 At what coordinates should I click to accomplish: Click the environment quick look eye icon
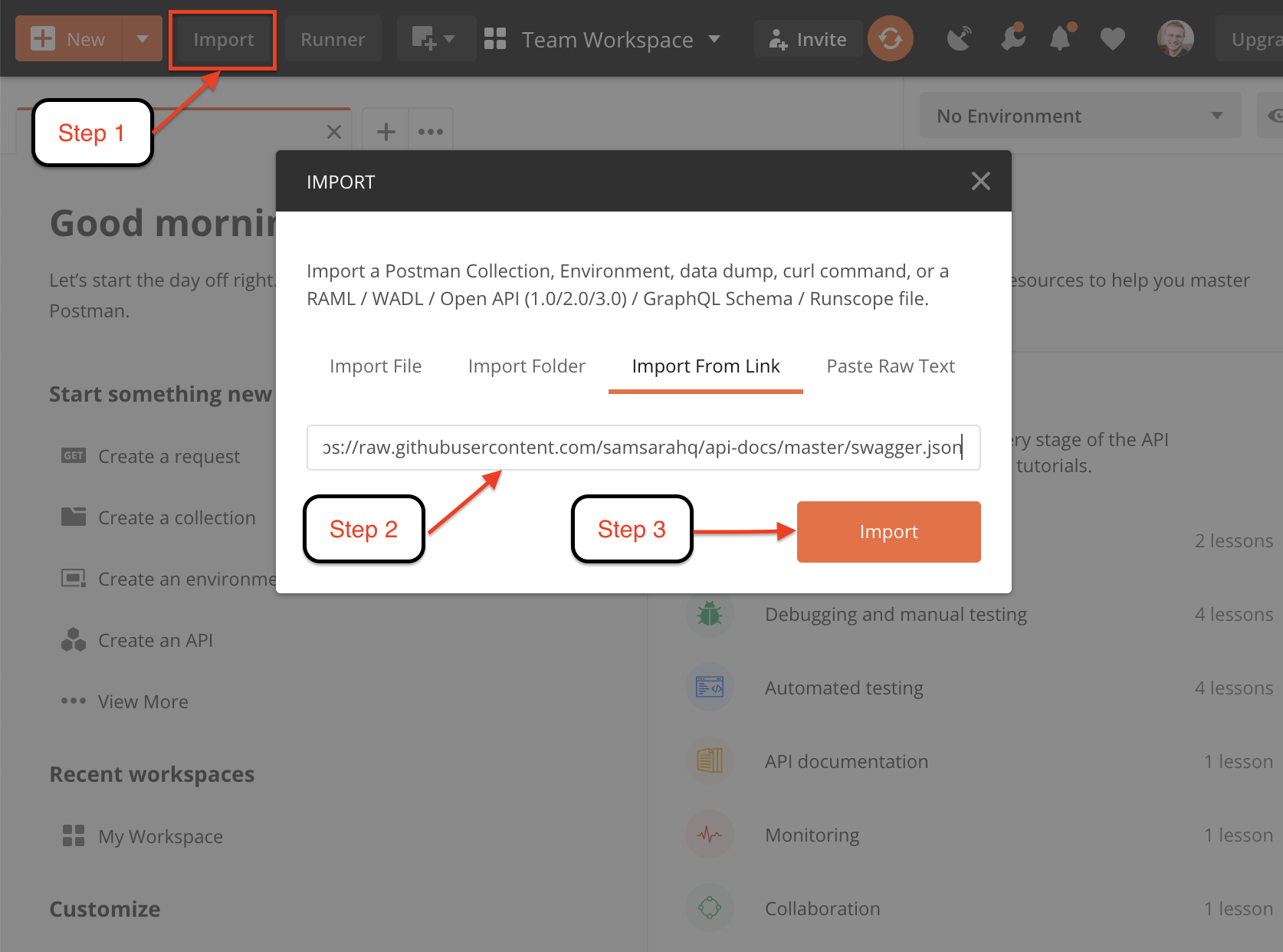point(1272,116)
